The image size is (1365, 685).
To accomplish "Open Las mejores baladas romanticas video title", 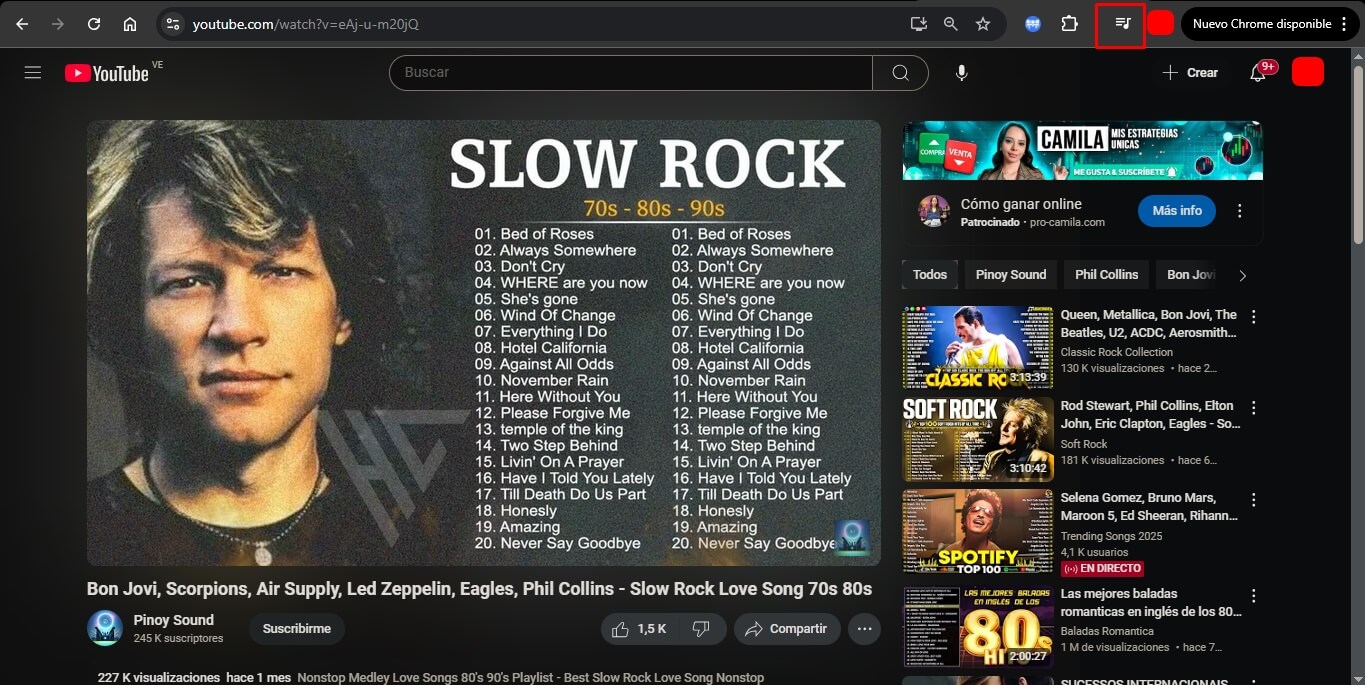I will point(1151,603).
